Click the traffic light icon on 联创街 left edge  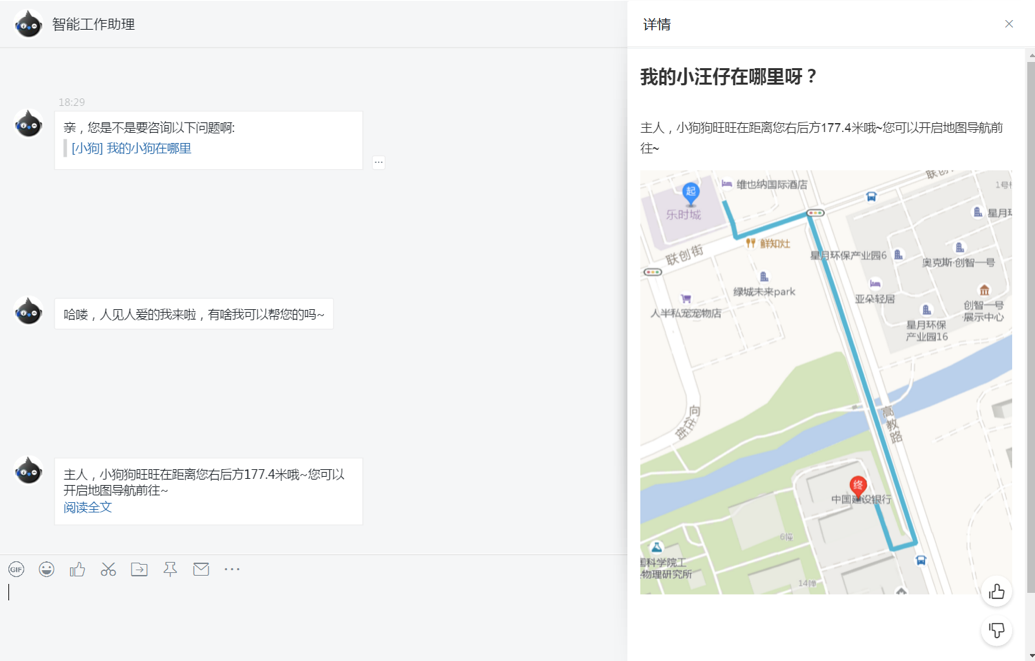(652, 272)
